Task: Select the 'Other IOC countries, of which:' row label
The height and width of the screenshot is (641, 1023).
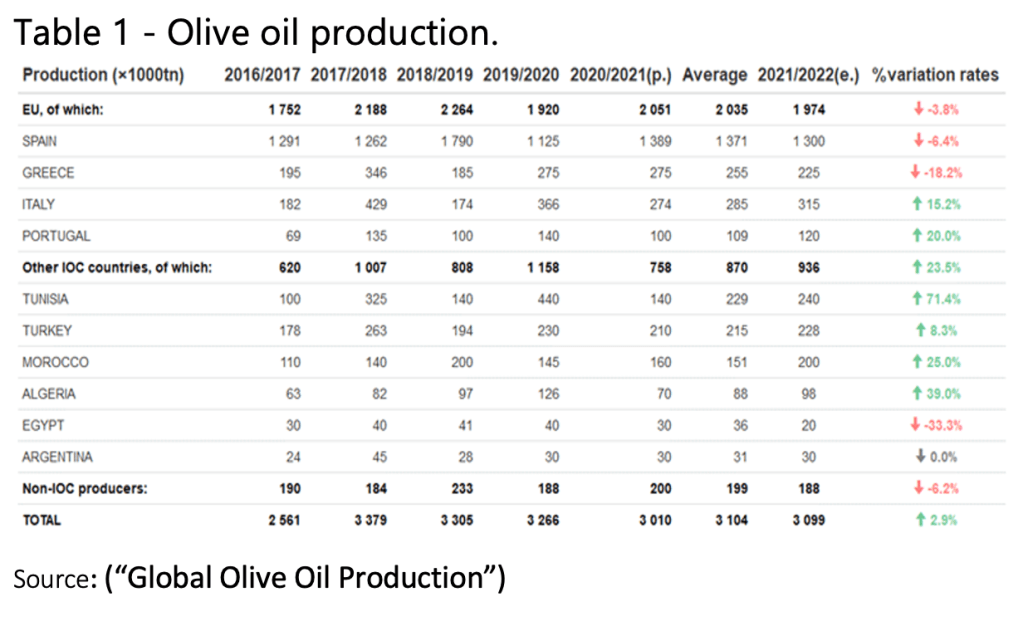Action: tap(118, 268)
